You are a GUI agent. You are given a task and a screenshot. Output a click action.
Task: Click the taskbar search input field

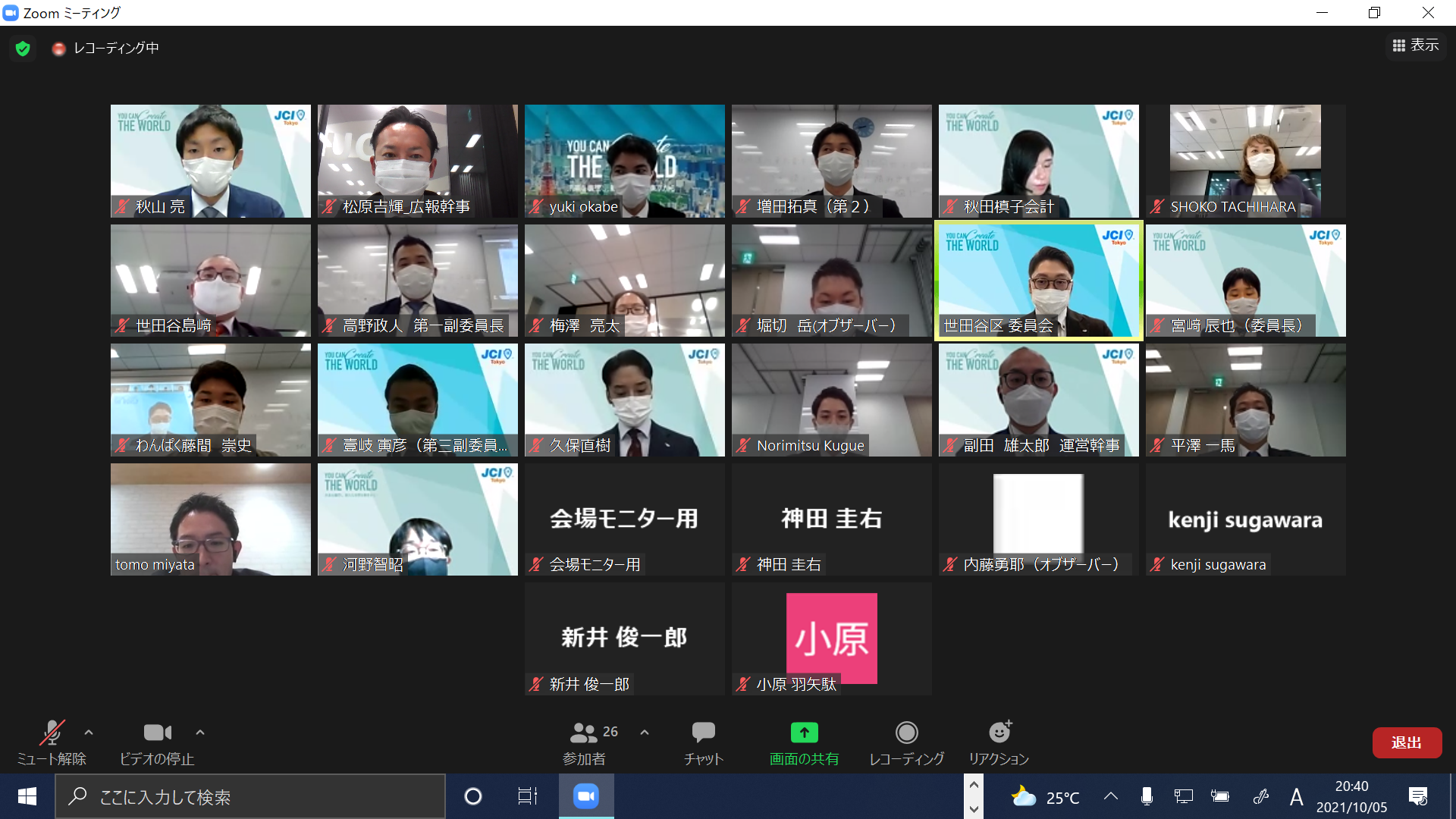(250, 797)
